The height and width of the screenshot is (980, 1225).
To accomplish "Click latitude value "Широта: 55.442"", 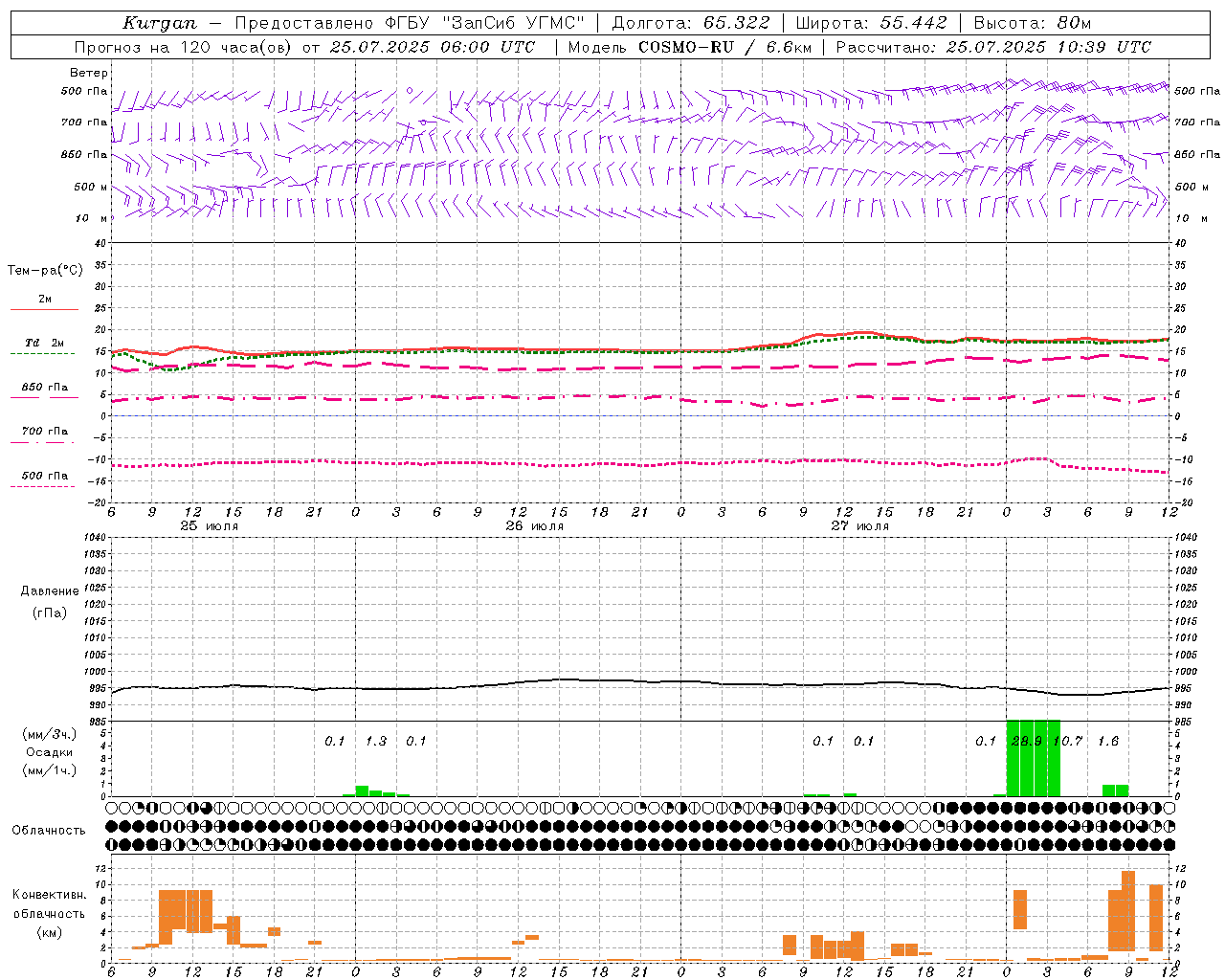I will click(872, 23).
